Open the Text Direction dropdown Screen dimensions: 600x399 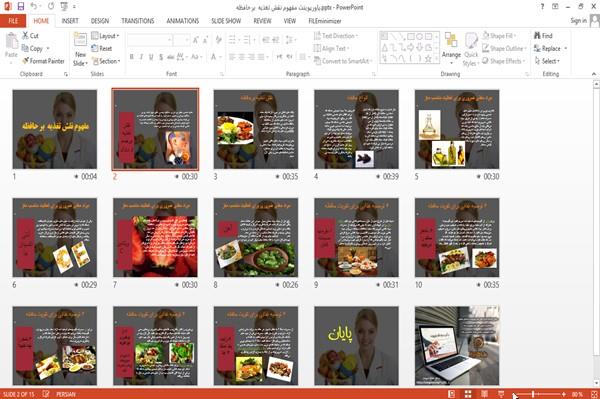pos(336,36)
